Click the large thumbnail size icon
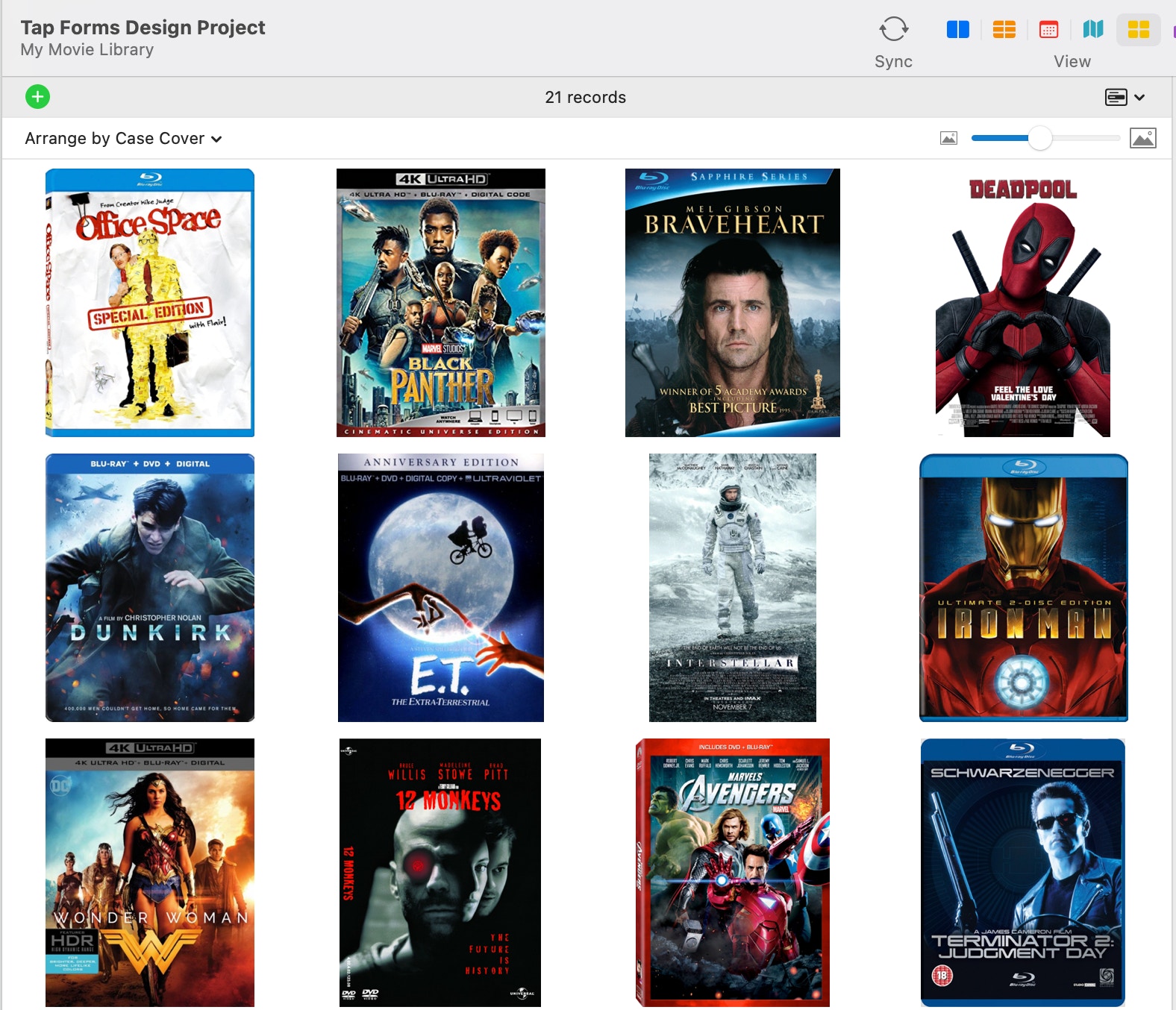The width and height of the screenshot is (1176, 1010). click(1143, 138)
